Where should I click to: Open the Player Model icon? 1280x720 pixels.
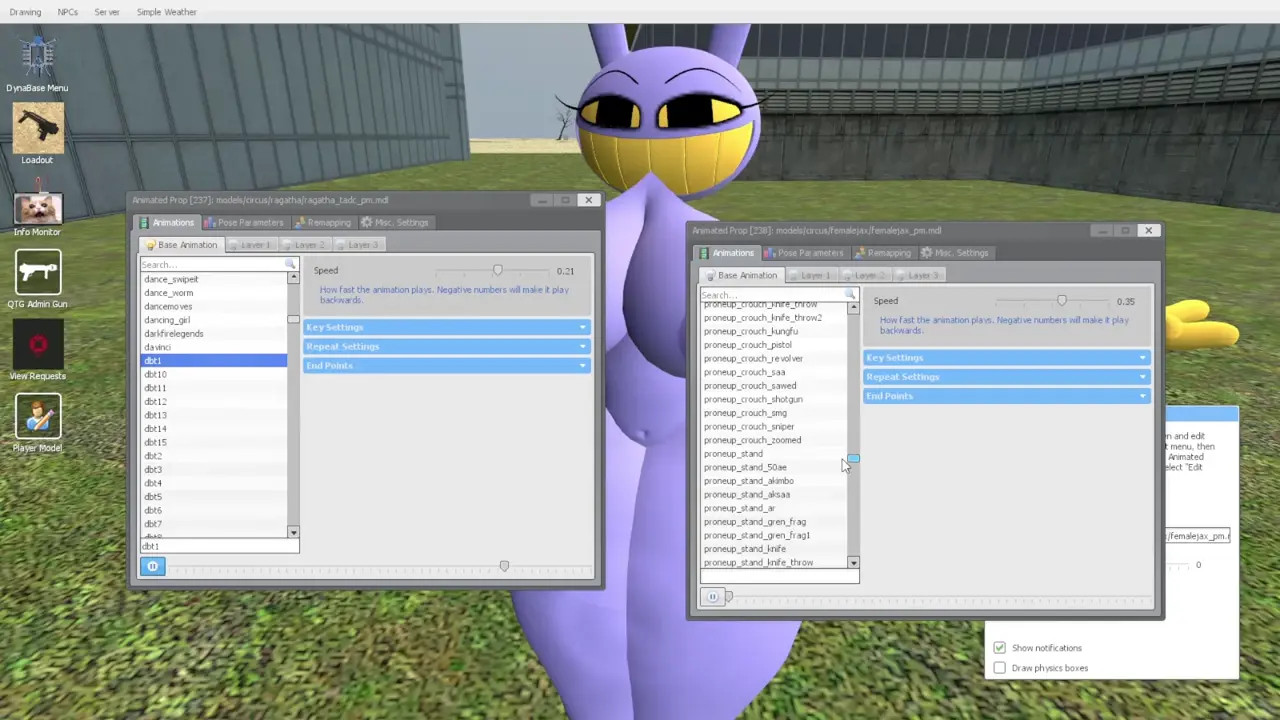(37, 417)
